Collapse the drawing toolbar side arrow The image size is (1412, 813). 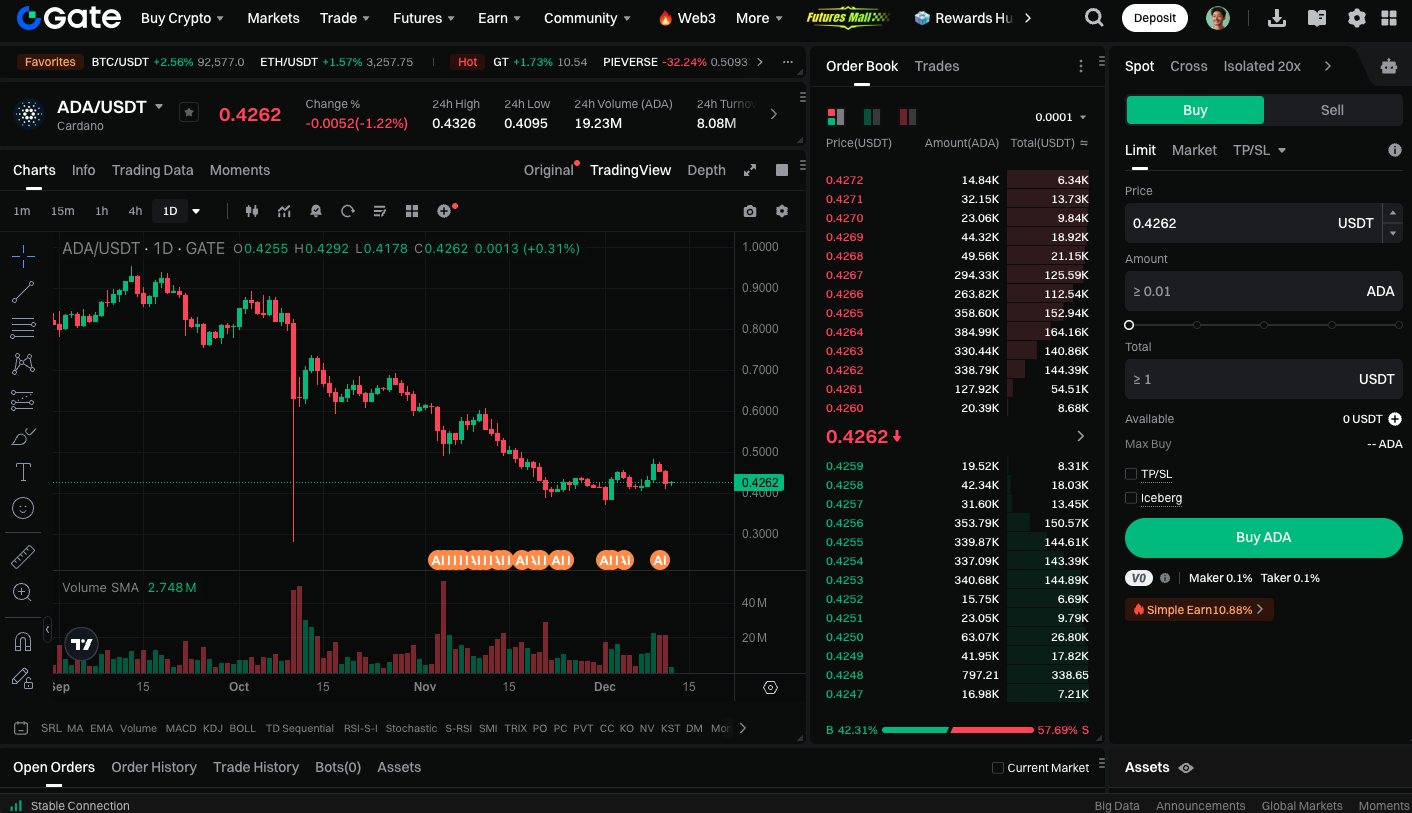coord(47,630)
